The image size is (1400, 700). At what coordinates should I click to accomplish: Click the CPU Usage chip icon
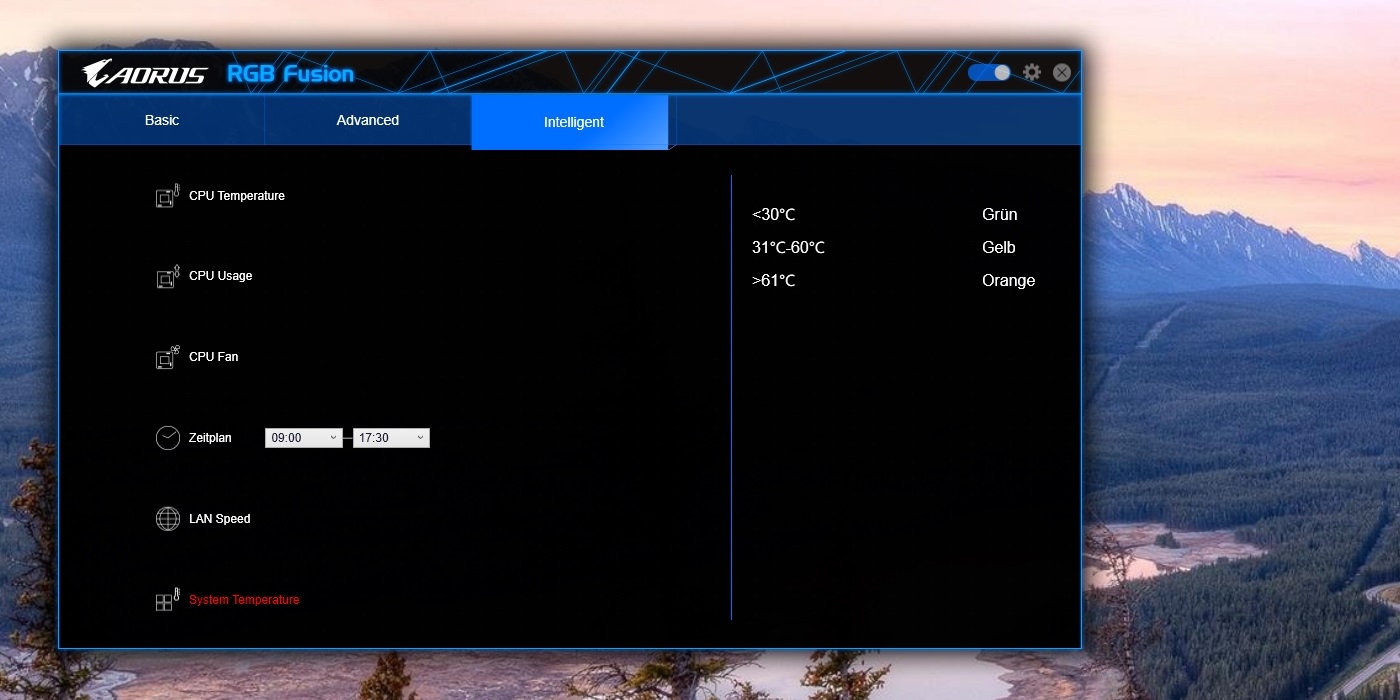click(167, 276)
